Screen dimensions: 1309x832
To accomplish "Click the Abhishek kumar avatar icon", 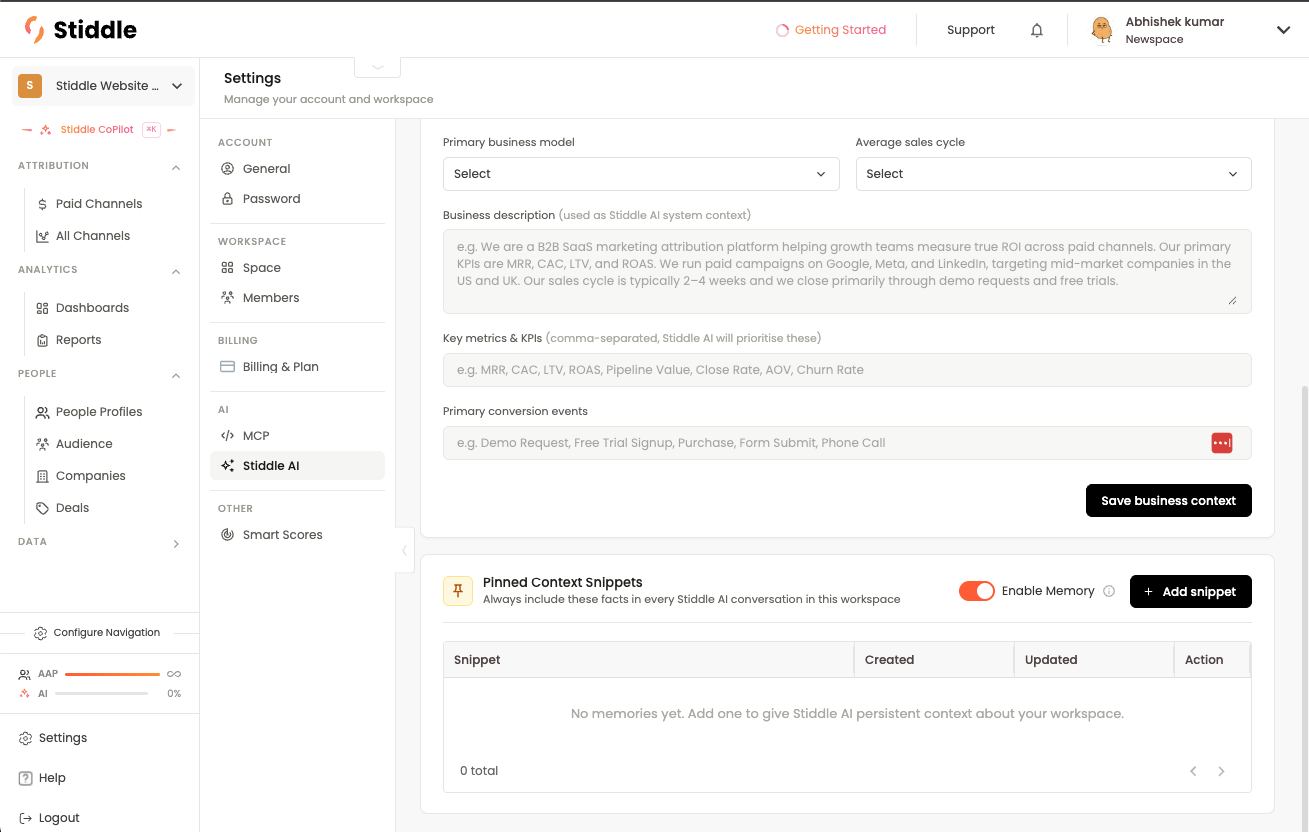I will [1102, 30].
